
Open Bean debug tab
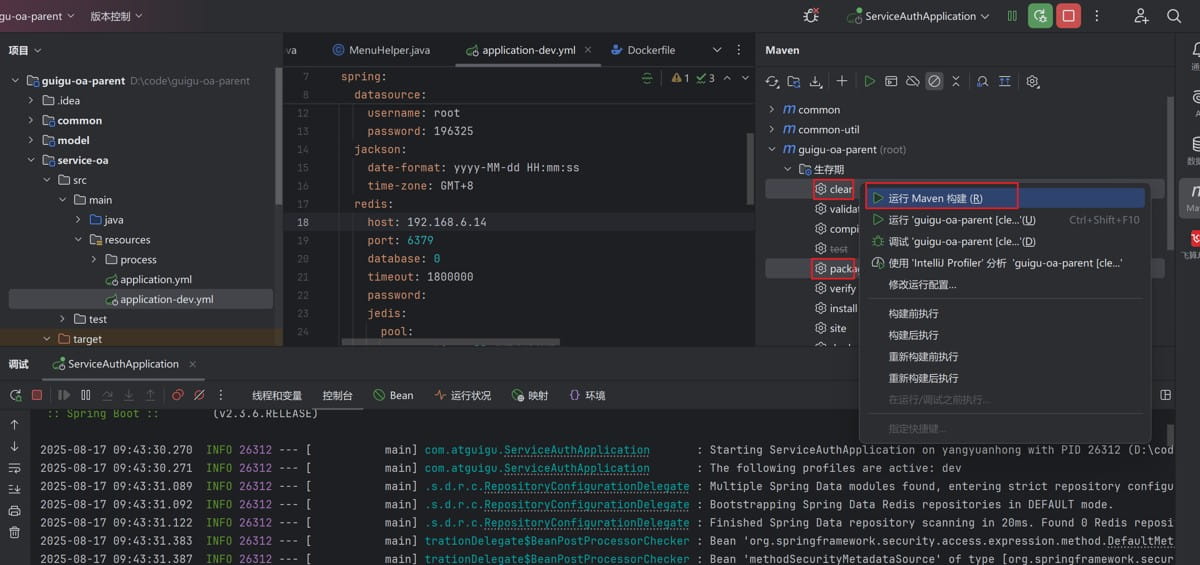click(x=392, y=395)
